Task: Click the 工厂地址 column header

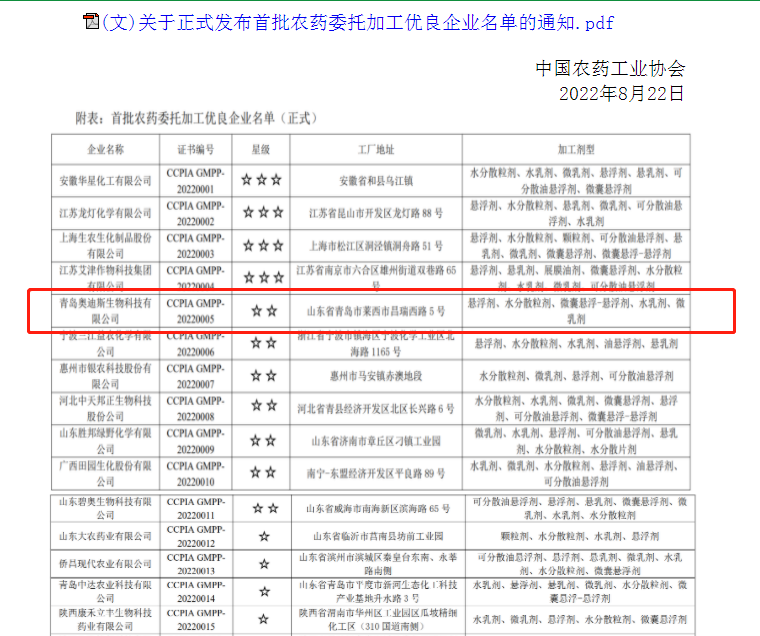Action: [376, 150]
